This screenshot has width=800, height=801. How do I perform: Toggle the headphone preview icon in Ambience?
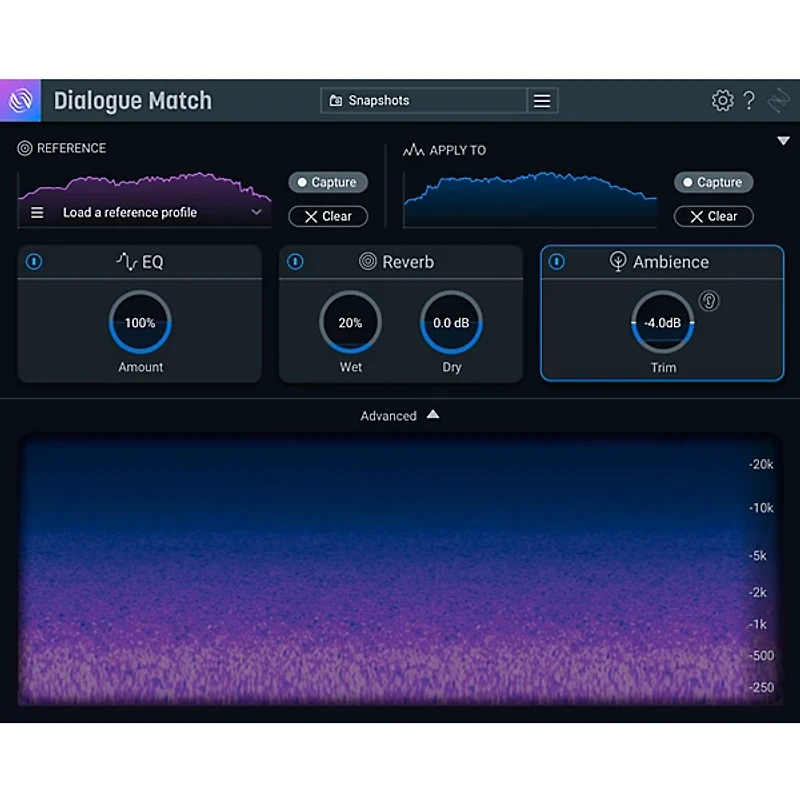click(x=709, y=301)
